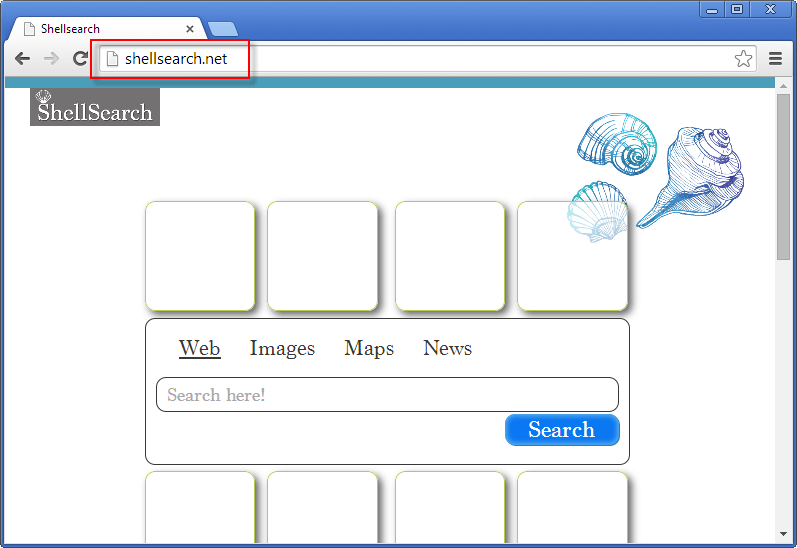Click the 'Search here!' input field

pos(387,394)
